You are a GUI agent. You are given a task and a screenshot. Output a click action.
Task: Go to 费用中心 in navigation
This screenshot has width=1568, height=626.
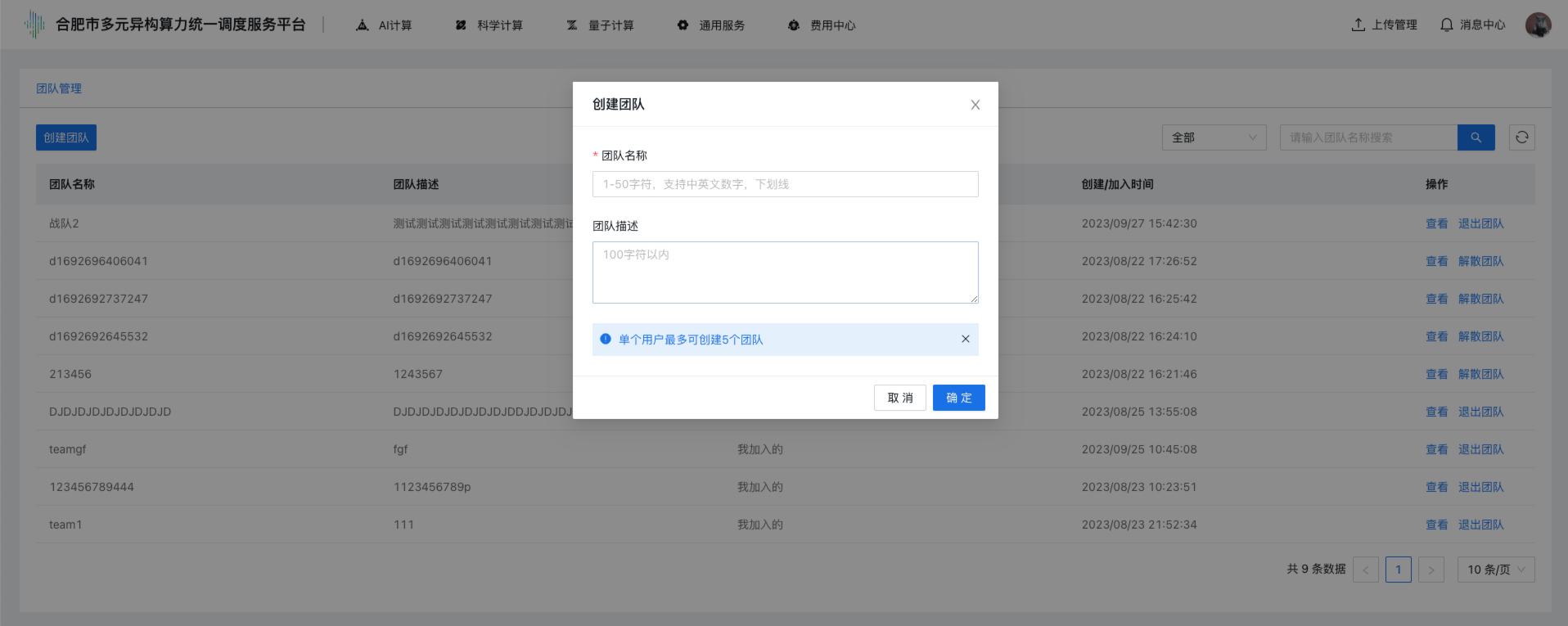tap(822, 25)
